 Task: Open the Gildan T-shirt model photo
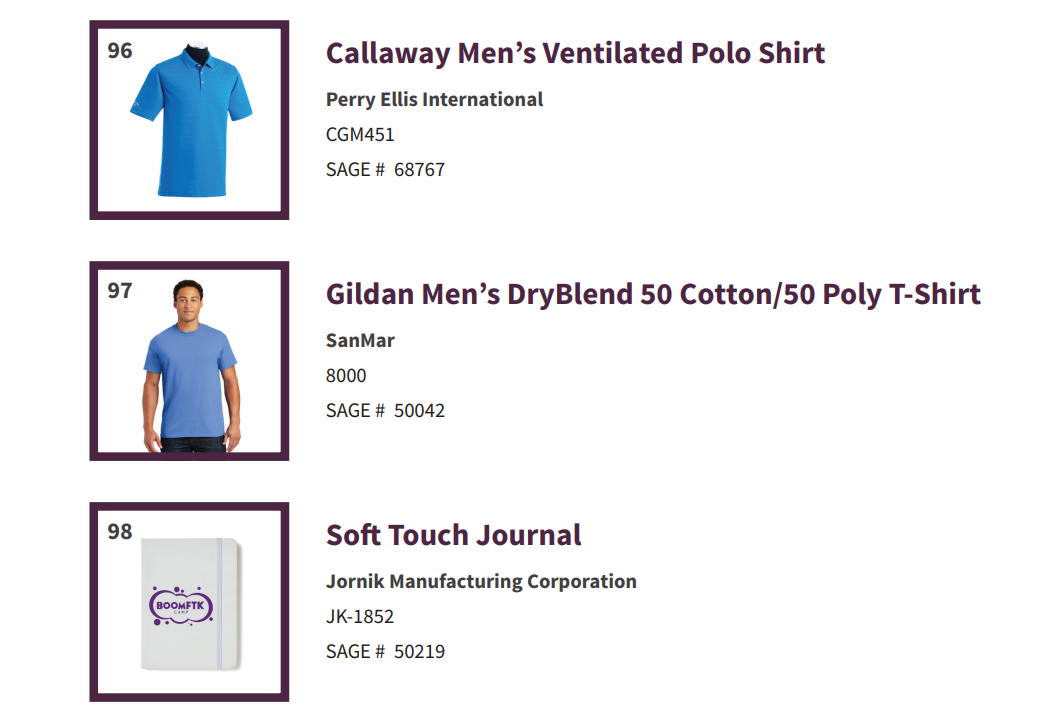(x=191, y=365)
